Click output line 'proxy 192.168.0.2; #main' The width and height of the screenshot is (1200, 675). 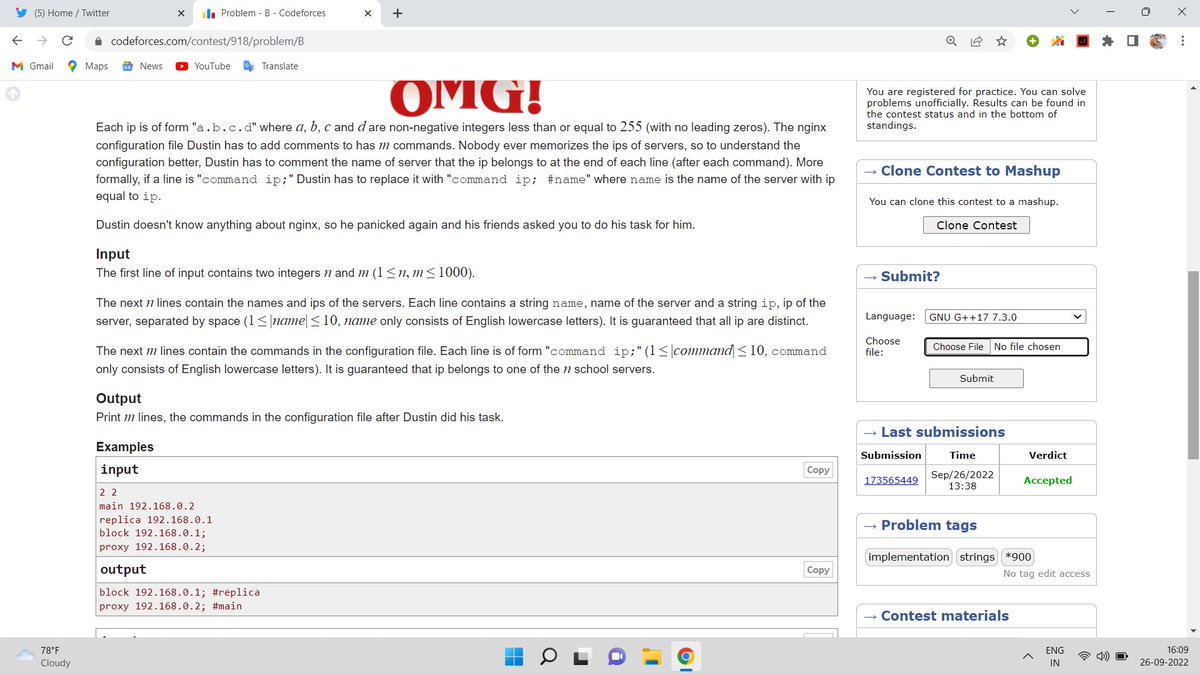[x=170, y=606]
